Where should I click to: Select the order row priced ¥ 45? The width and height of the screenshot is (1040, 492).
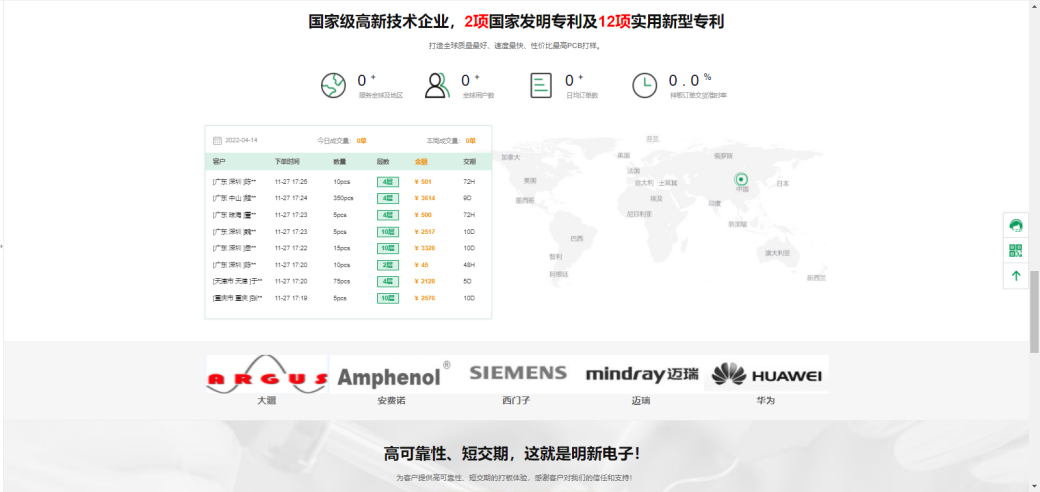click(348, 265)
